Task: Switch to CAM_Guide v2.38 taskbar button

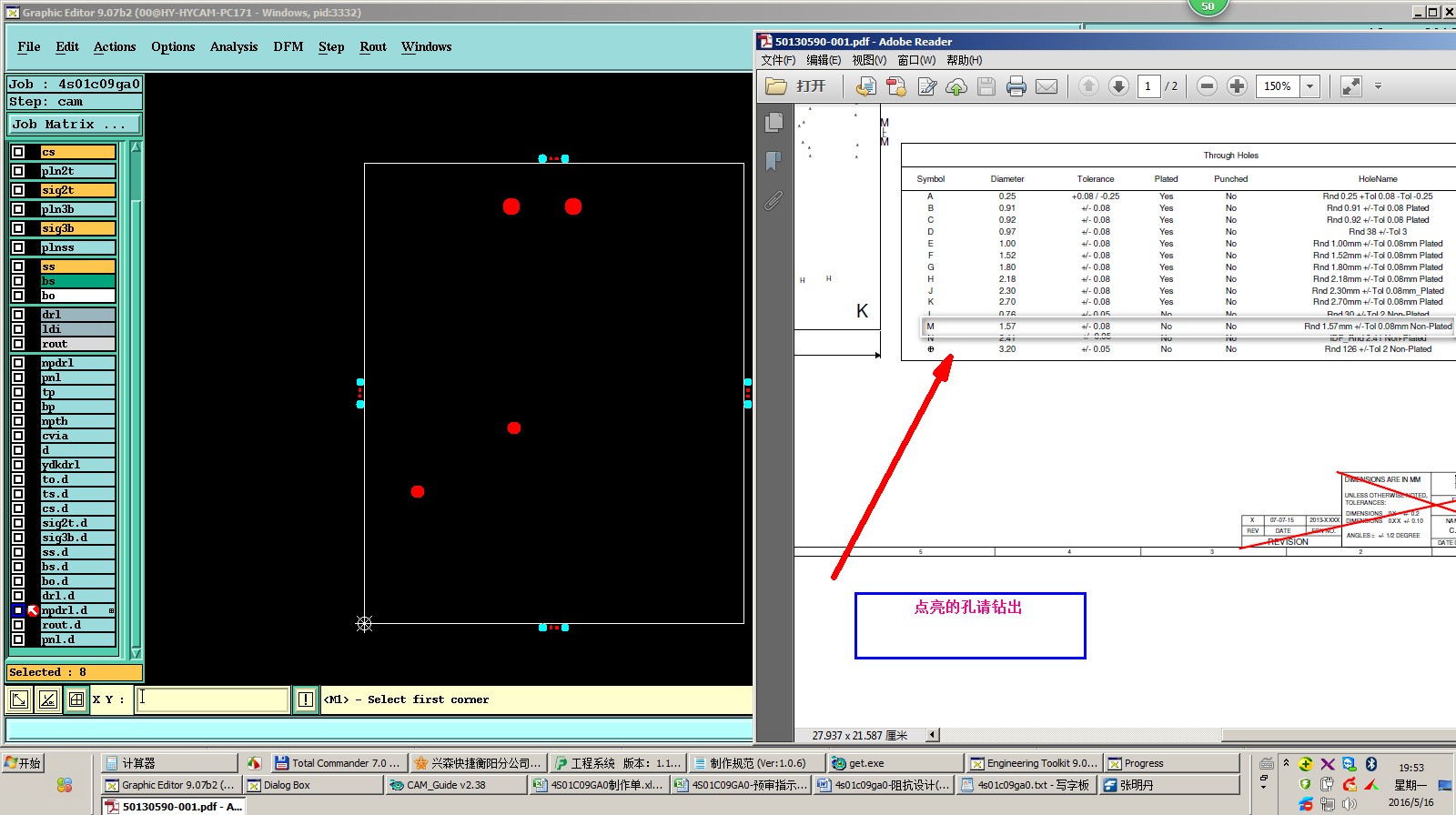Action: coord(456,785)
